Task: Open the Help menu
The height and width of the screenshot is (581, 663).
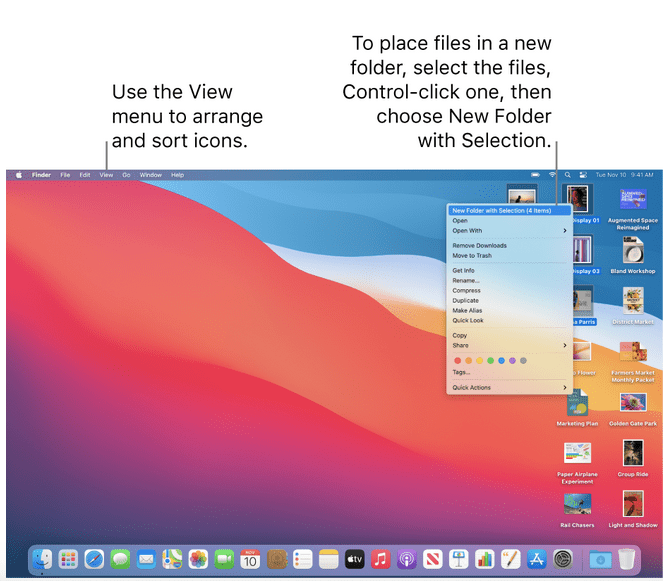Action: pos(178,175)
